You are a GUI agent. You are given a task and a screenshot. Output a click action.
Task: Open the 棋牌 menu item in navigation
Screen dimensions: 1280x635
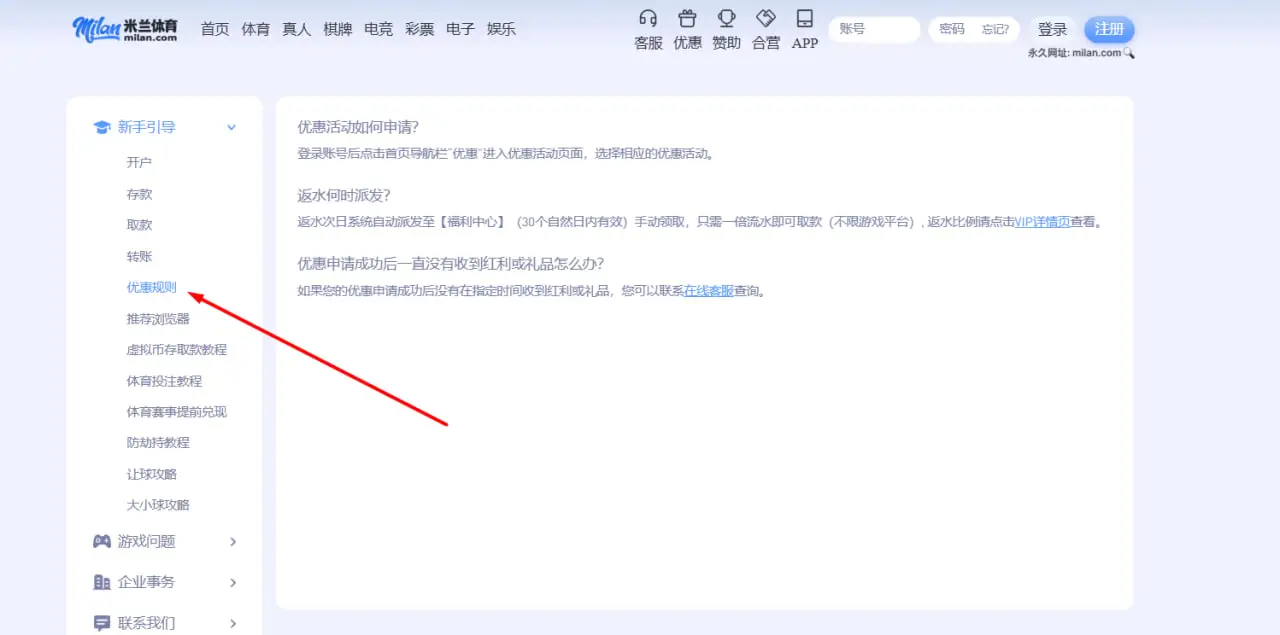point(337,29)
